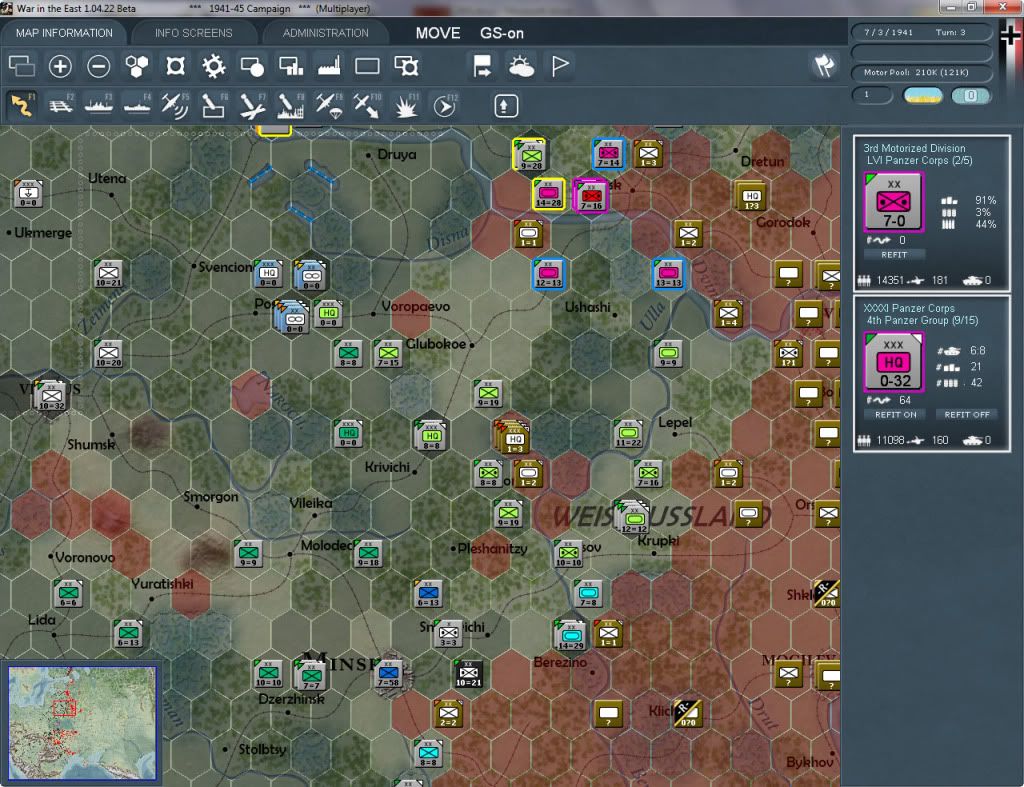Select the XXXXI Panzer Corps HQ 0-32 counter

[x=893, y=362]
